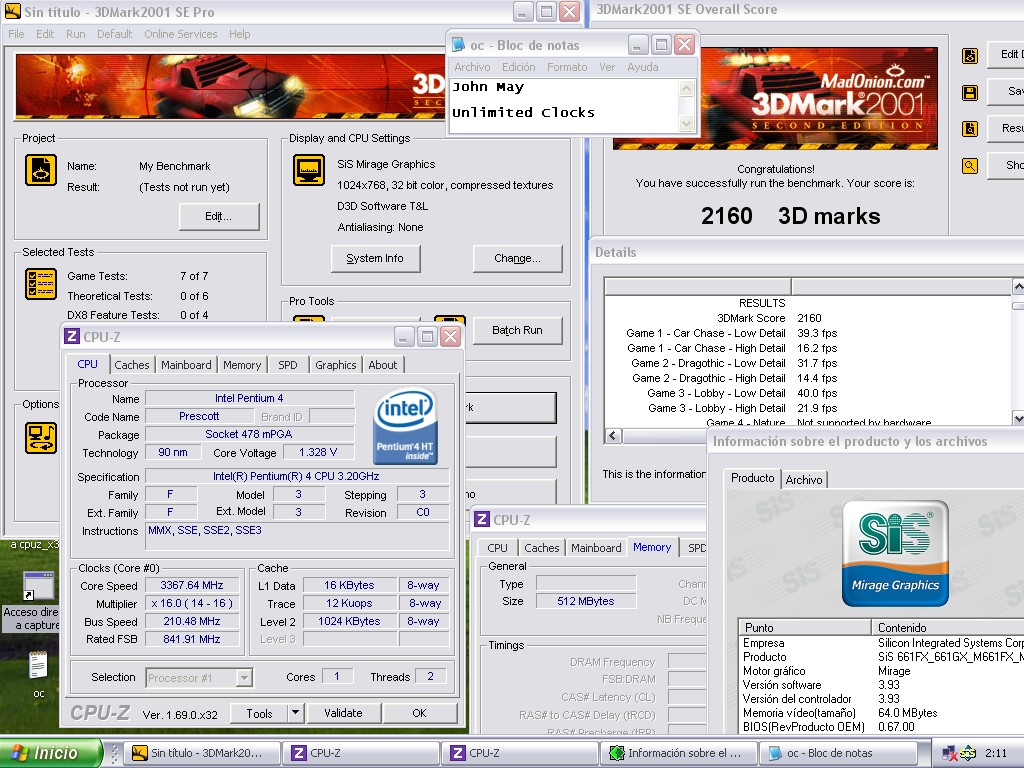The height and width of the screenshot is (768, 1024).
Task: Open the Online Services menu
Action: click(x=181, y=34)
